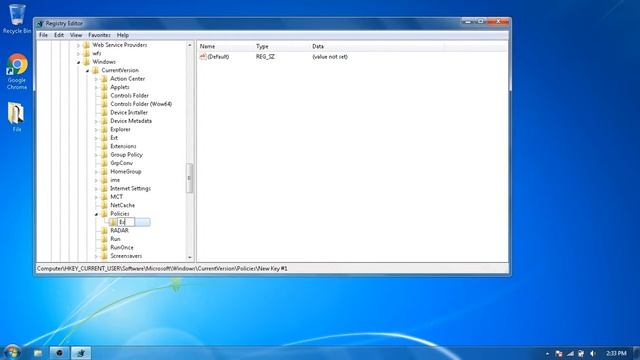The width and height of the screenshot is (640, 360).
Task: Click the GrpConv key folder icon
Action: 104,163
